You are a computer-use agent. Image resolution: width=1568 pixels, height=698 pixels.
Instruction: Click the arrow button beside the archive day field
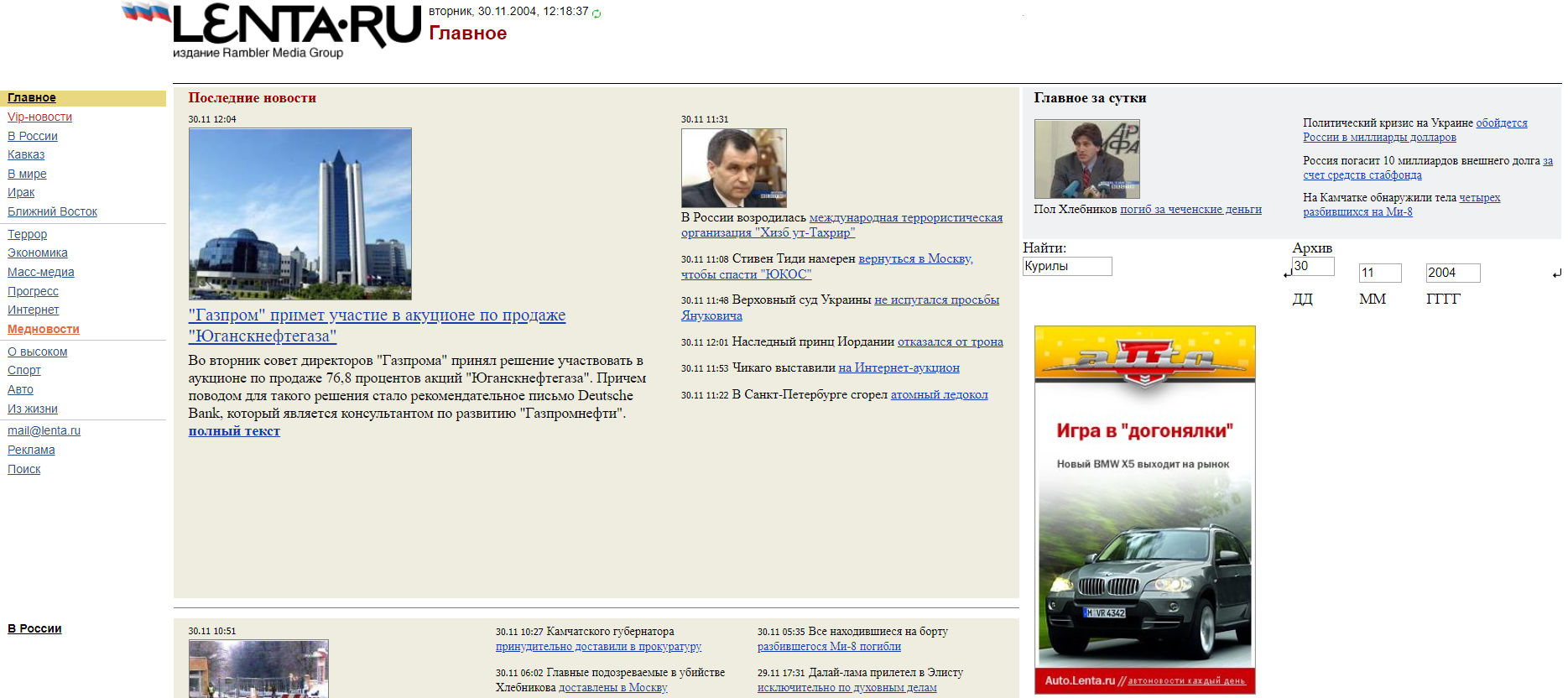click(1288, 273)
